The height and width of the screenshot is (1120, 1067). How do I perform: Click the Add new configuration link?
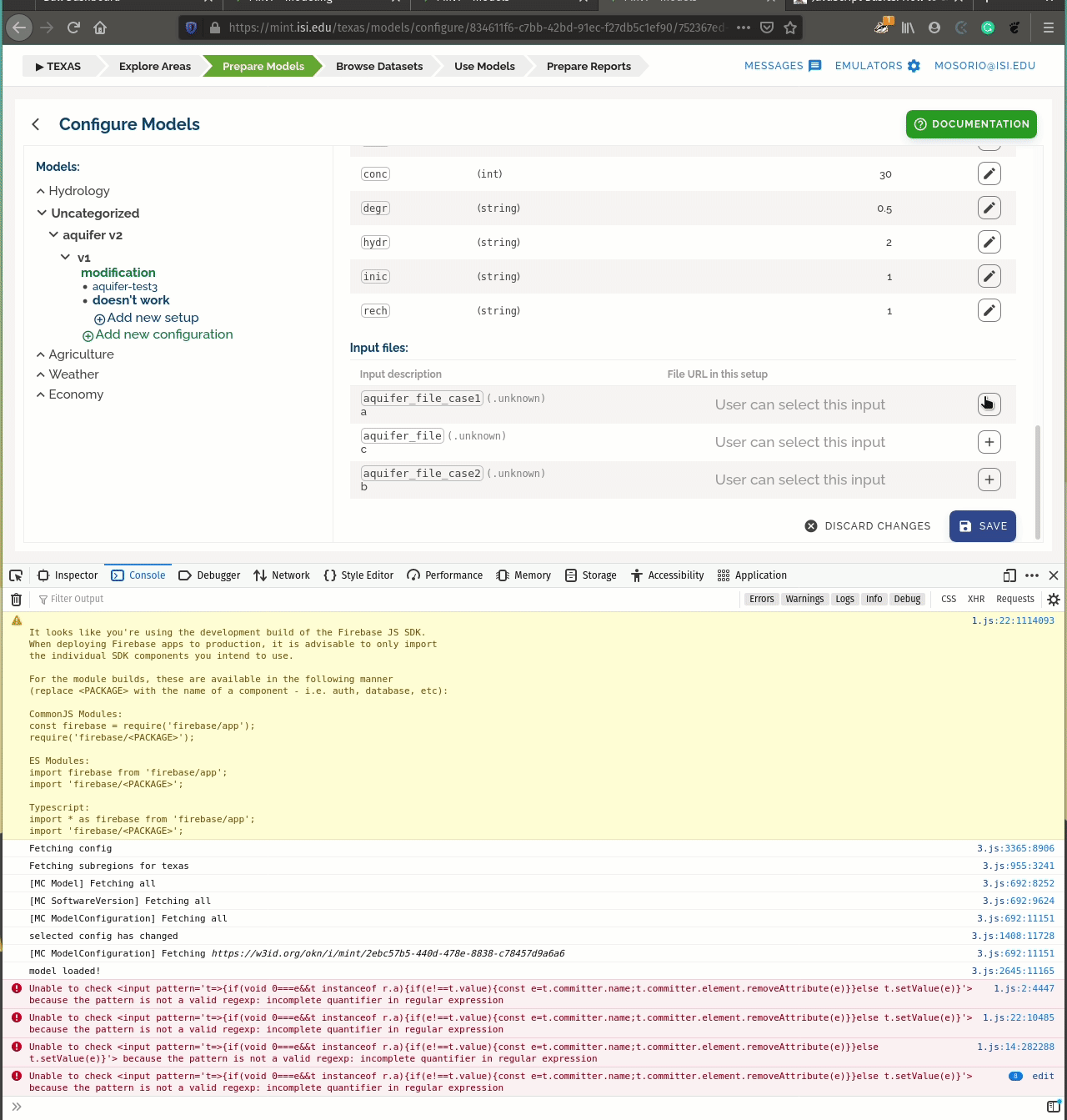pos(164,334)
